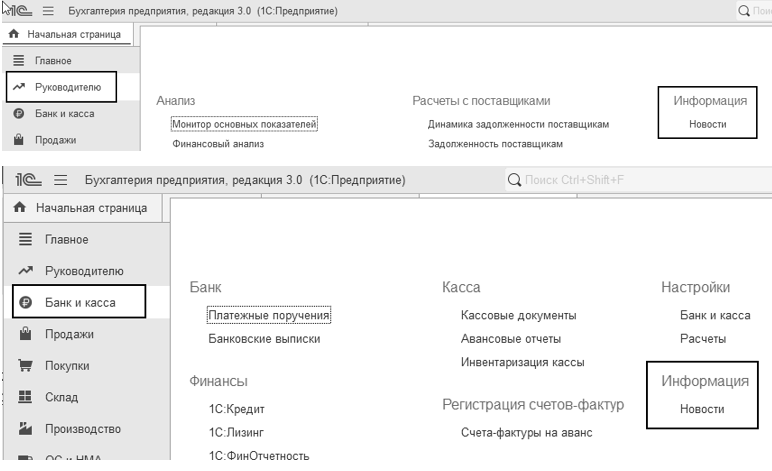772x471 pixels.
Task: Click the Руководителю chart icon in lower sidebar
Action: pos(25,270)
